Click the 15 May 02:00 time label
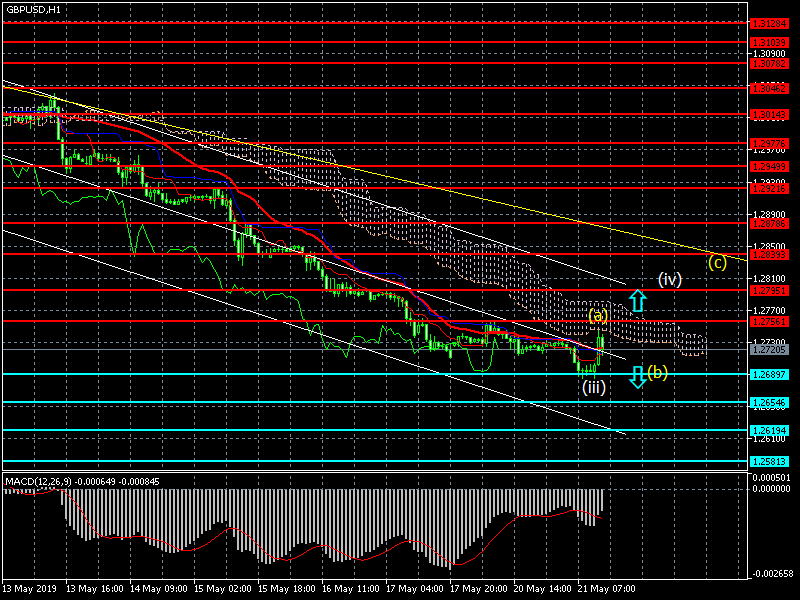 223,589
